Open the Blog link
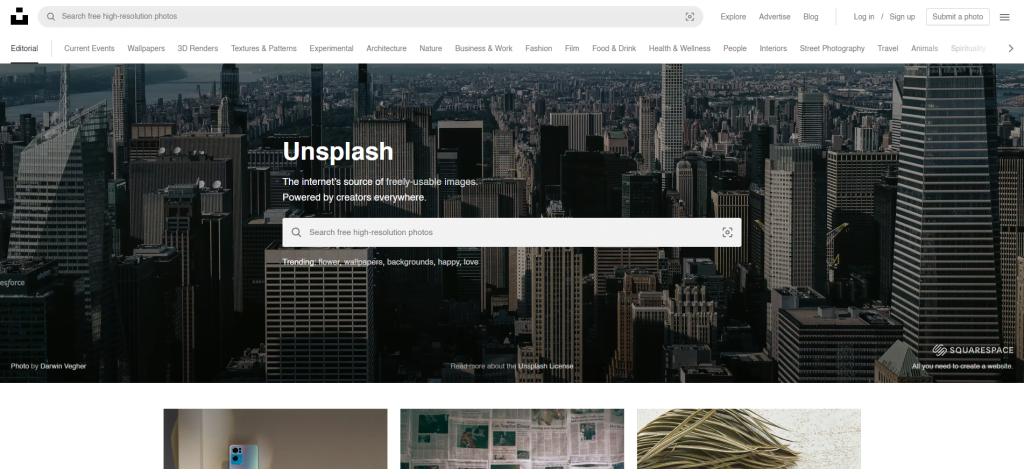This screenshot has width=1024, height=469. click(x=810, y=17)
